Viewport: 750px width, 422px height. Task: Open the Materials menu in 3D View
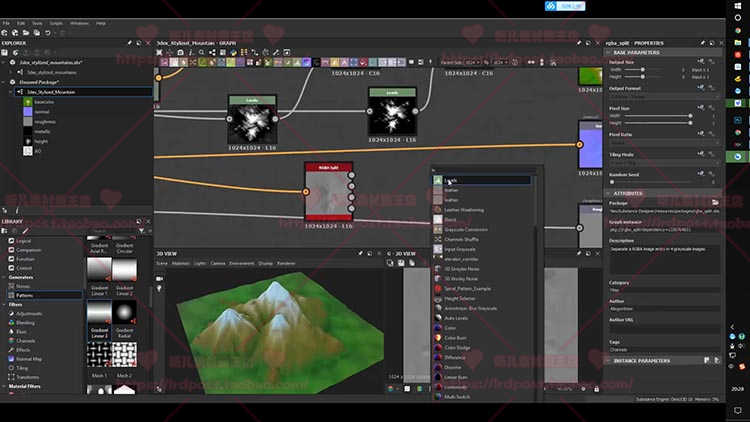[180, 263]
